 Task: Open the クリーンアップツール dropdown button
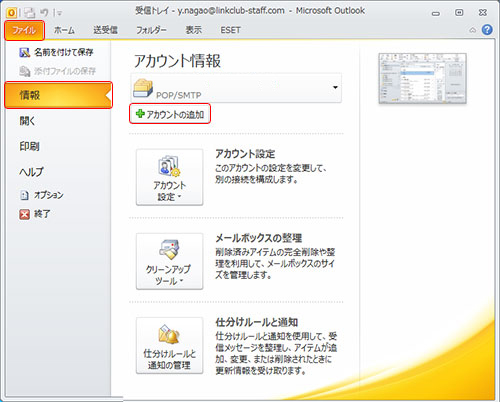tap(169, 261)
